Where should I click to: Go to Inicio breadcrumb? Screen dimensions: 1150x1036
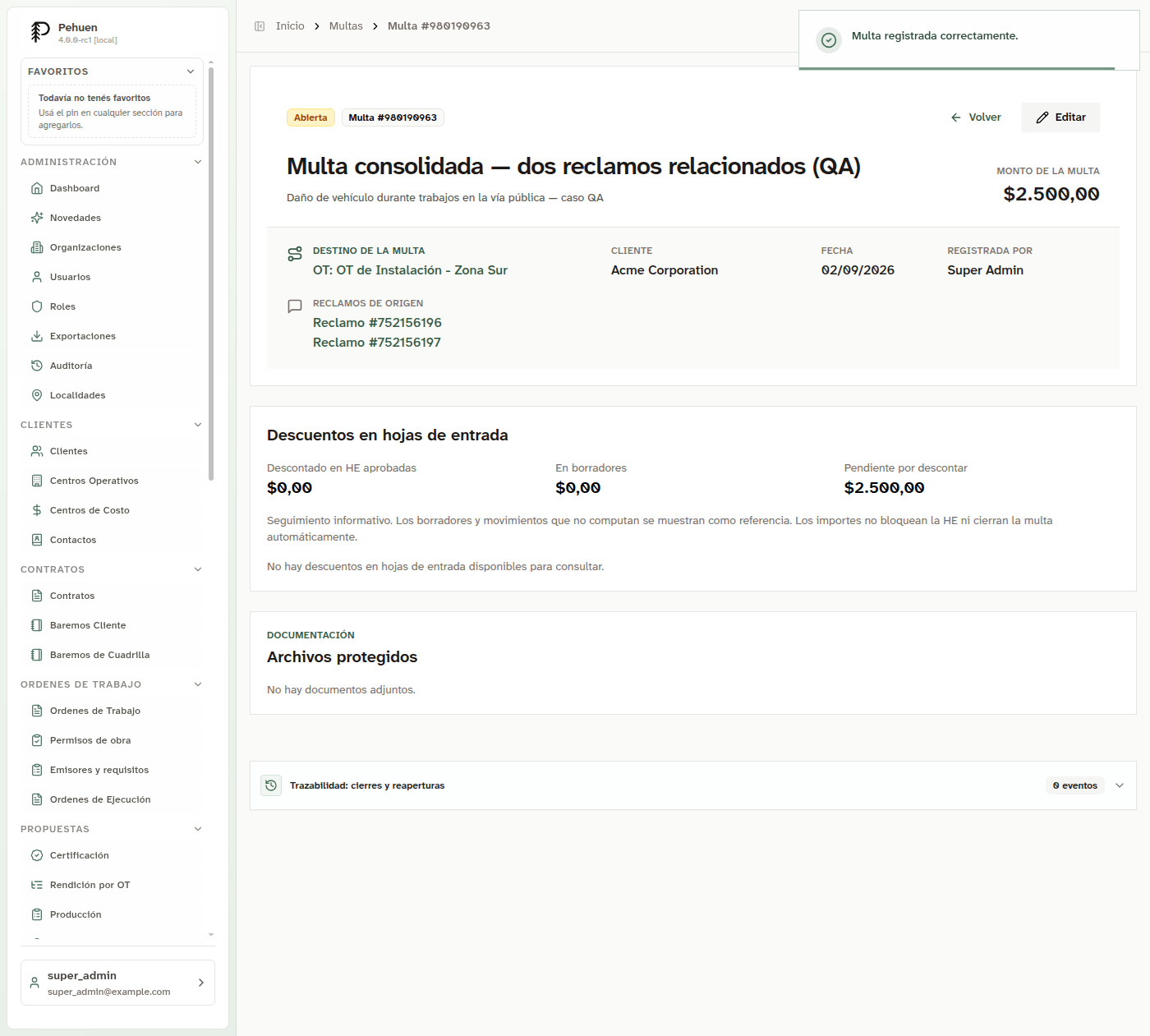click(x=290, y=26)
